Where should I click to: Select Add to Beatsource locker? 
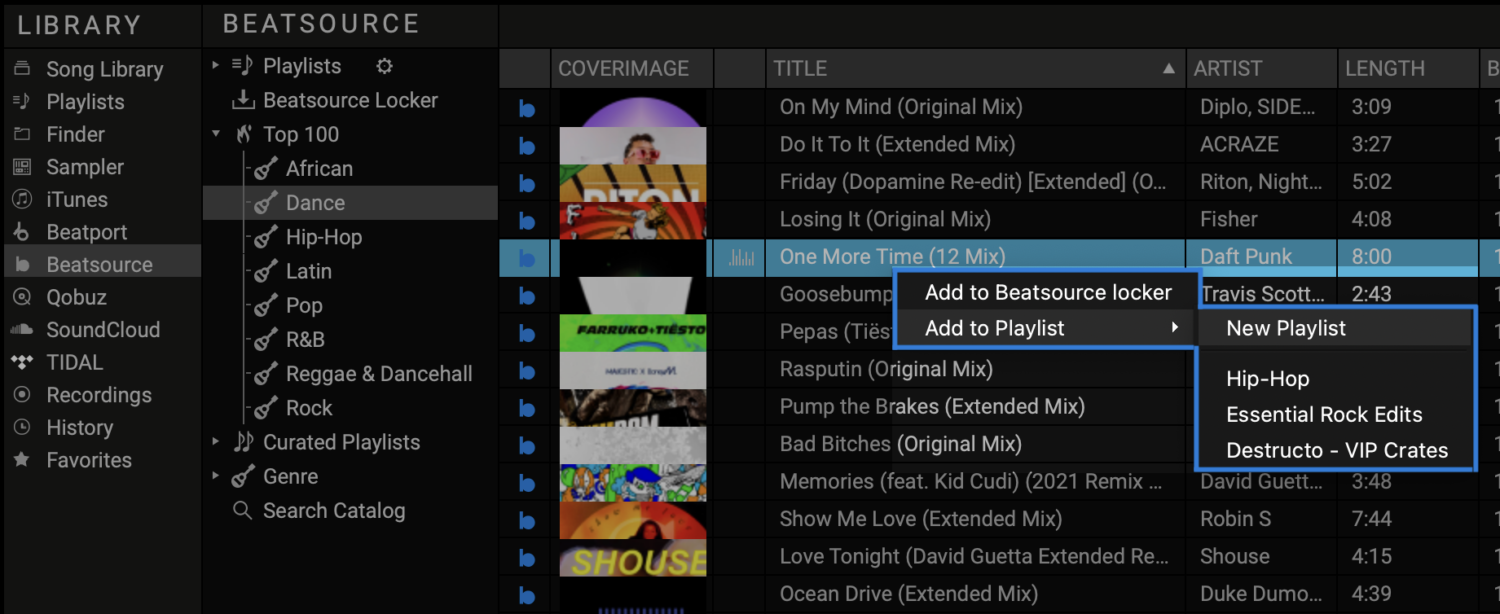[1048, 292]
